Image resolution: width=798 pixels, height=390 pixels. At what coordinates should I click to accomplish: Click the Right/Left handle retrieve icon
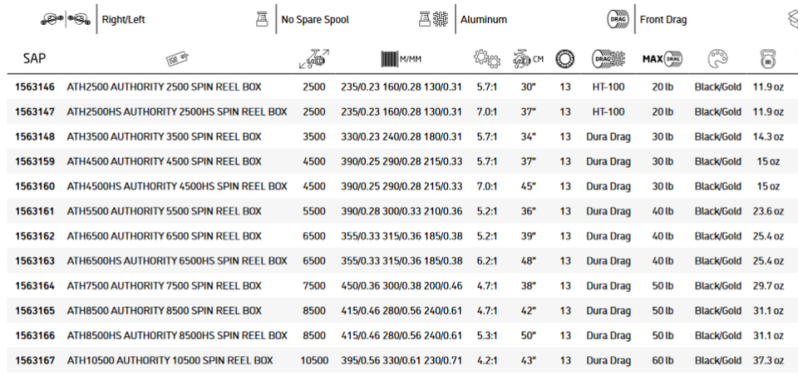pos(65,19)
